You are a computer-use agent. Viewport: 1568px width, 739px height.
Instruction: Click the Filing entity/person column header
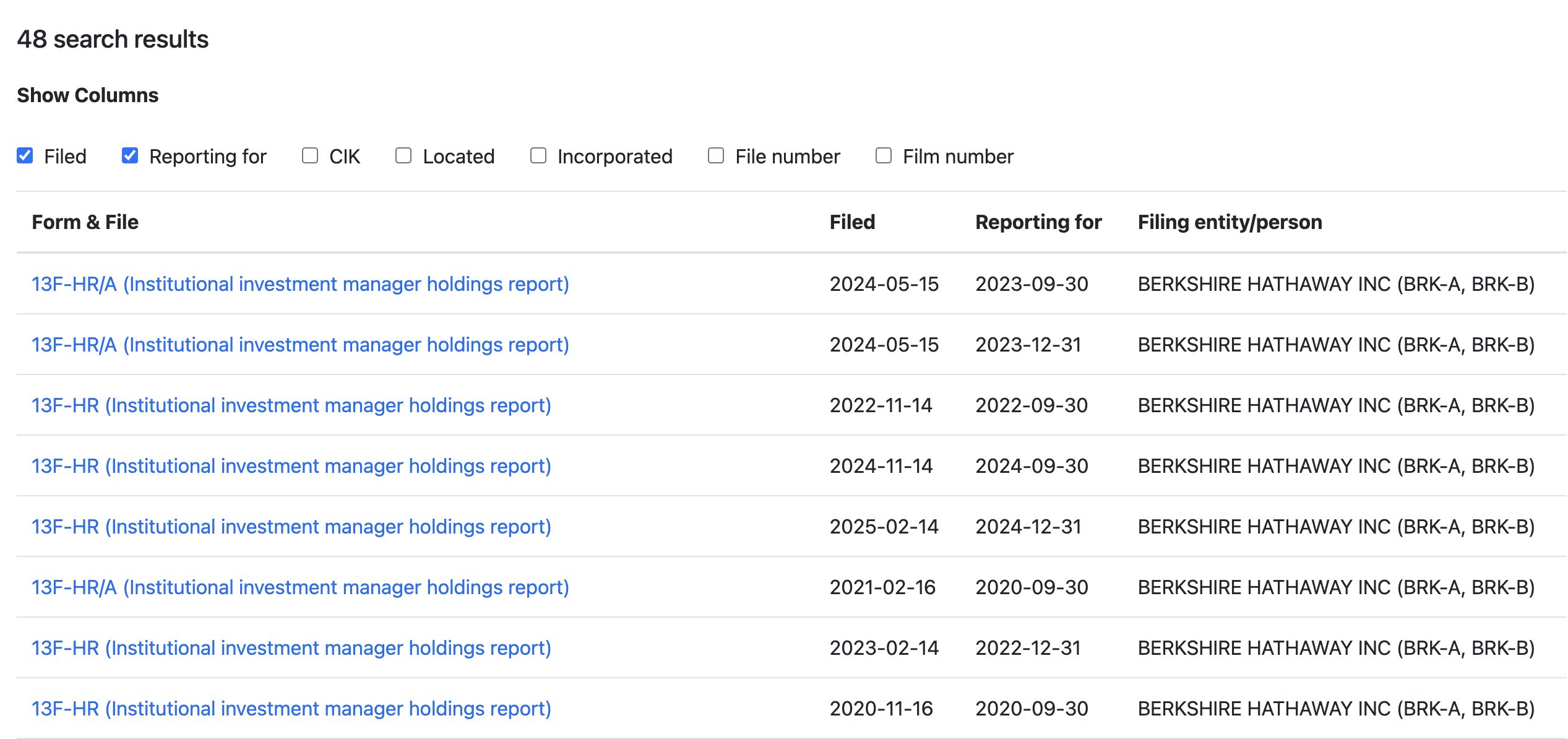1230,222
